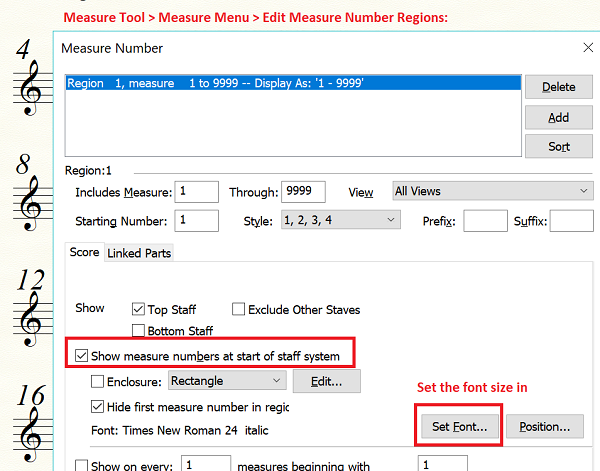Select the Score tab
This screenshot has height=471, width=600.
click(x=84, y=252)
